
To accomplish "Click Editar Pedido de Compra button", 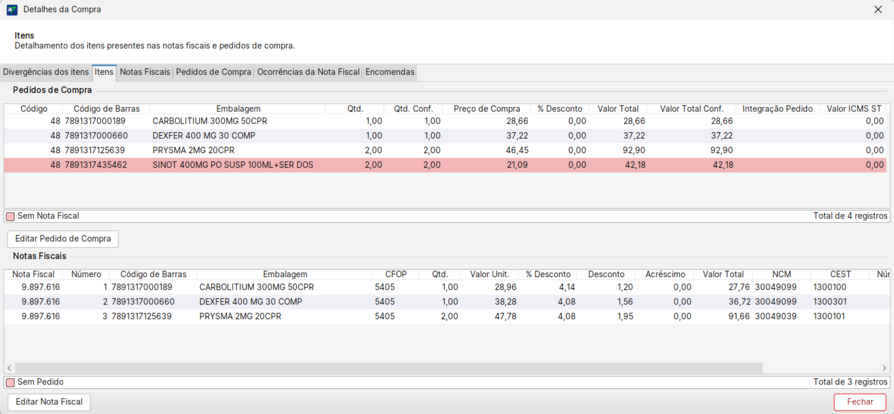I will coord(63,239).
